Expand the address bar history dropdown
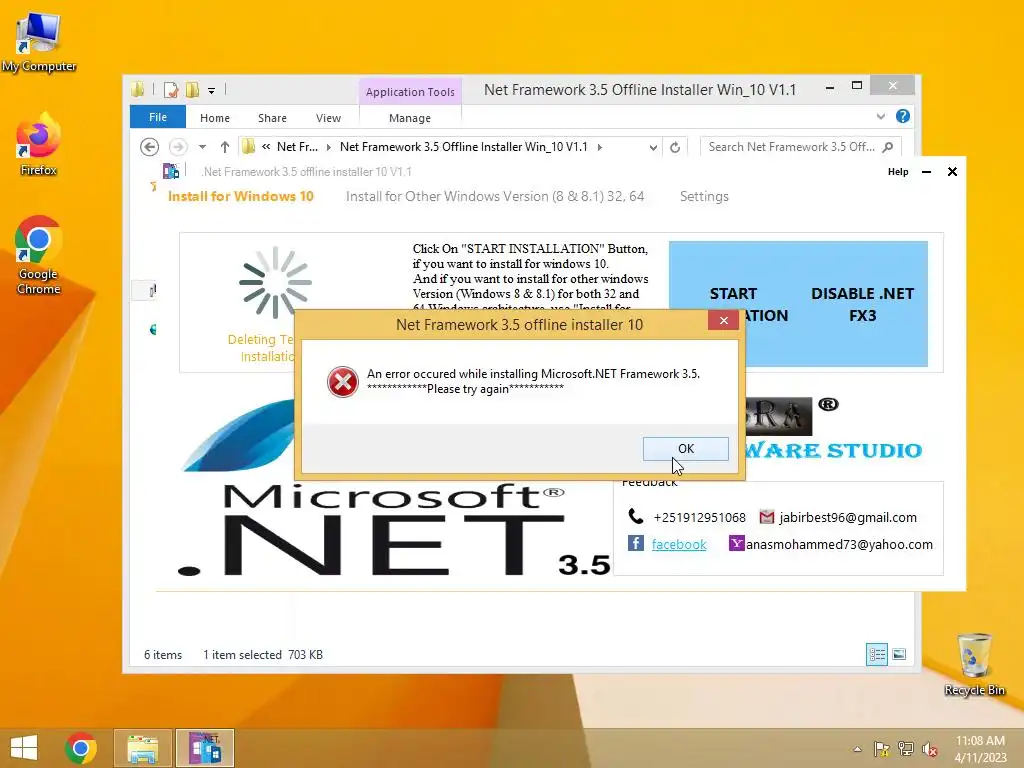The height and width of the screenshot is (768, 1024). (x=653, y=148)
